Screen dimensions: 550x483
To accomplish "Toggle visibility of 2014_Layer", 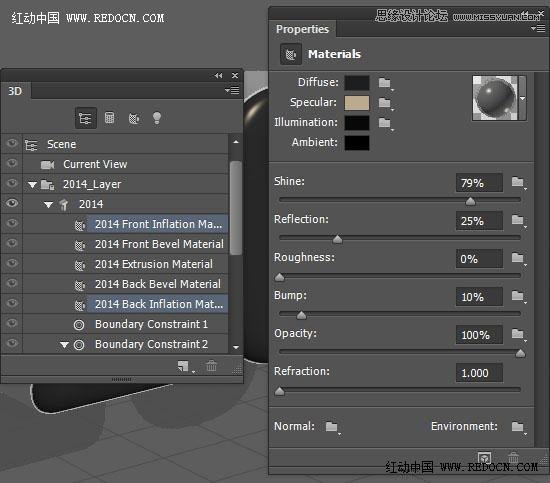I will [12, 183].
